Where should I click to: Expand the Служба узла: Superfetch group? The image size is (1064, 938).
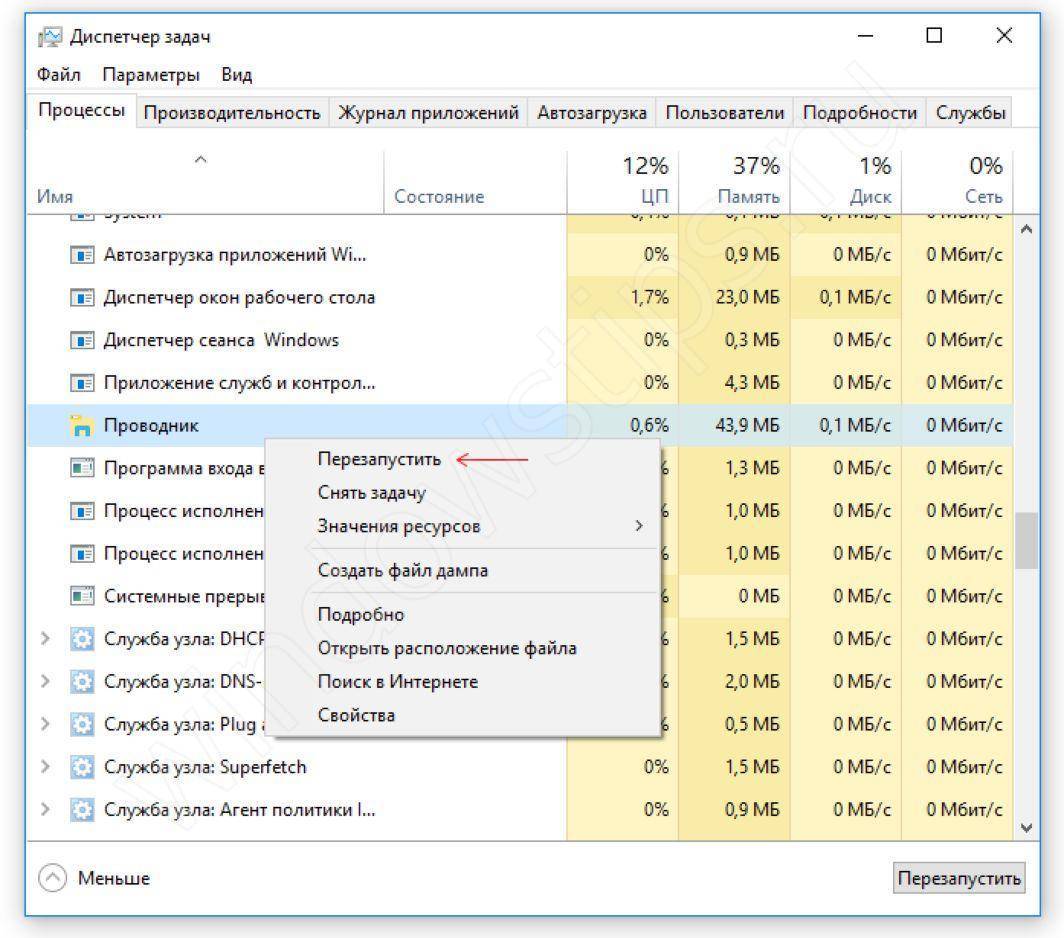45,767
